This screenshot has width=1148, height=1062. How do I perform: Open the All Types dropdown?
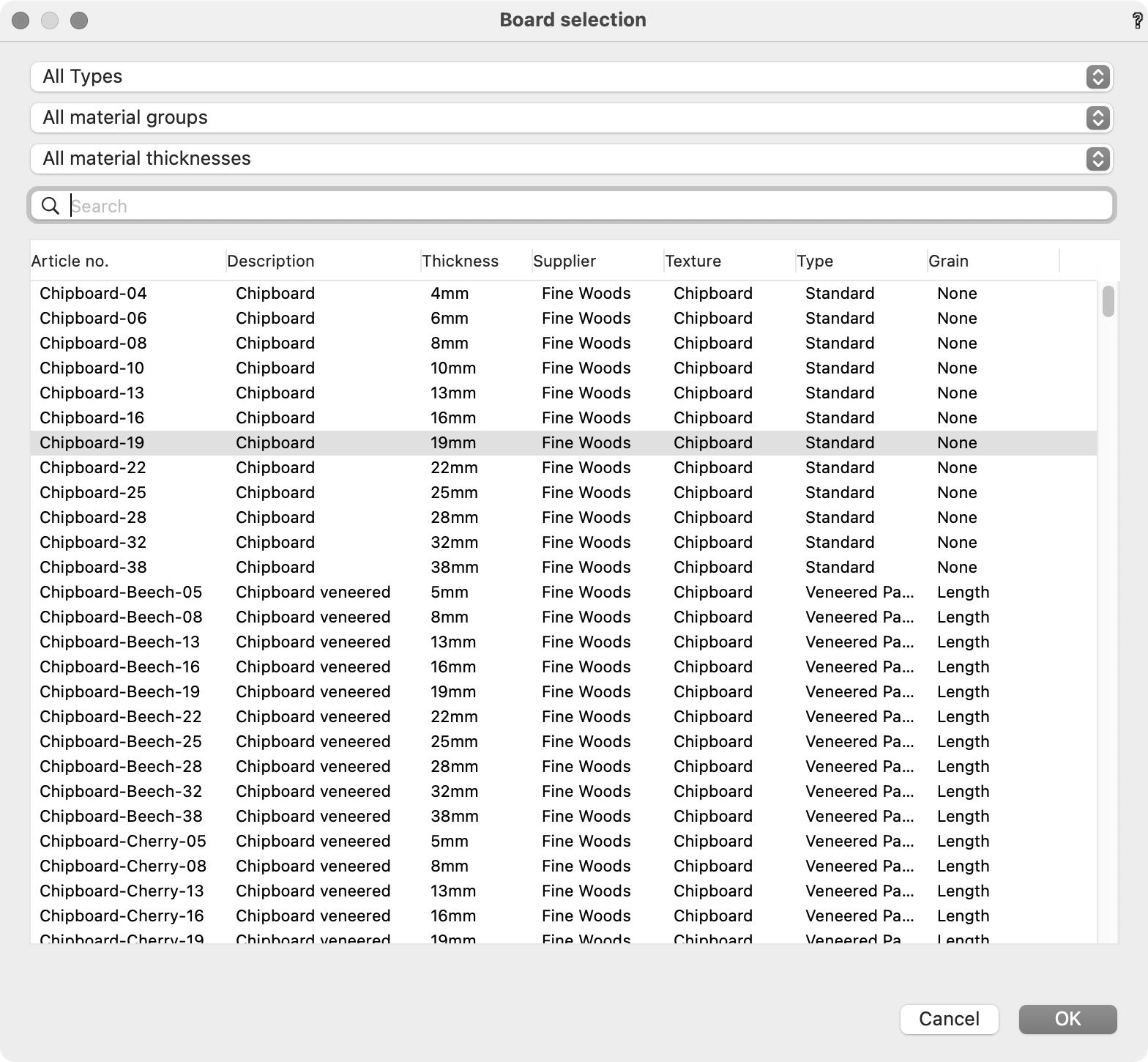(x=571, y=77)
